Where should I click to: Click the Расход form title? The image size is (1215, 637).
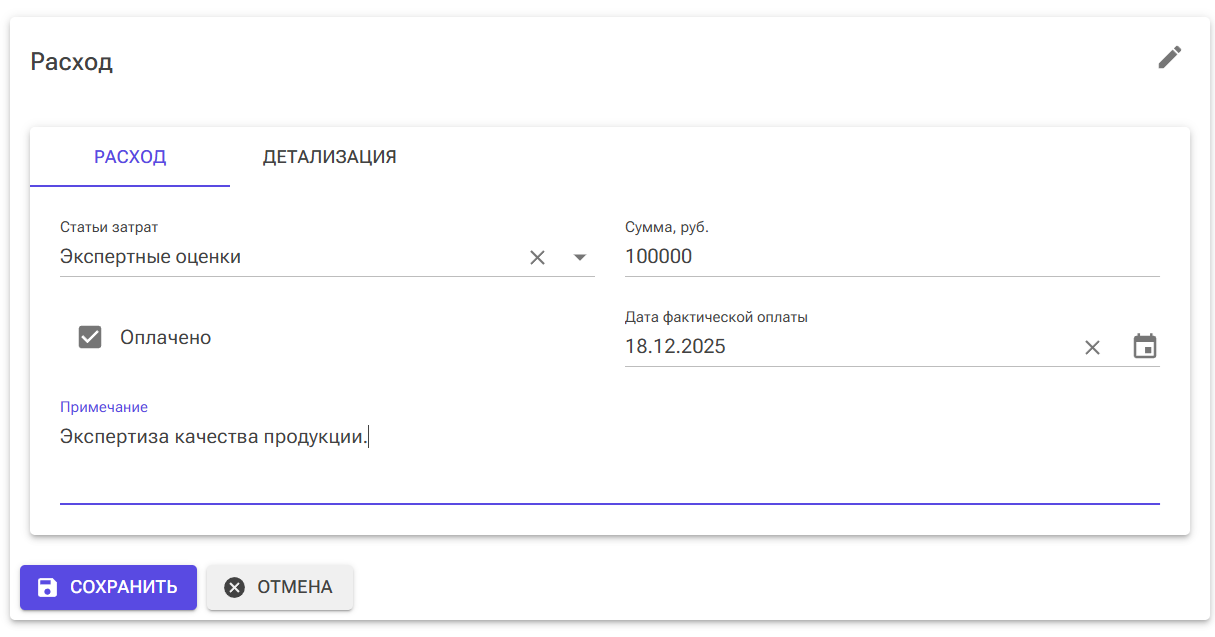point(71,61)
